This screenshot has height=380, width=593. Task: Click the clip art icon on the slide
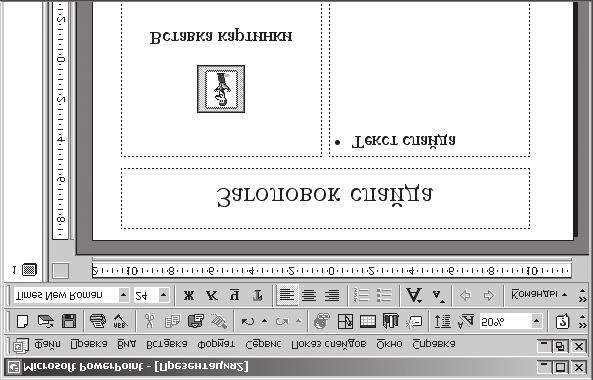click(x=221, y=89)
